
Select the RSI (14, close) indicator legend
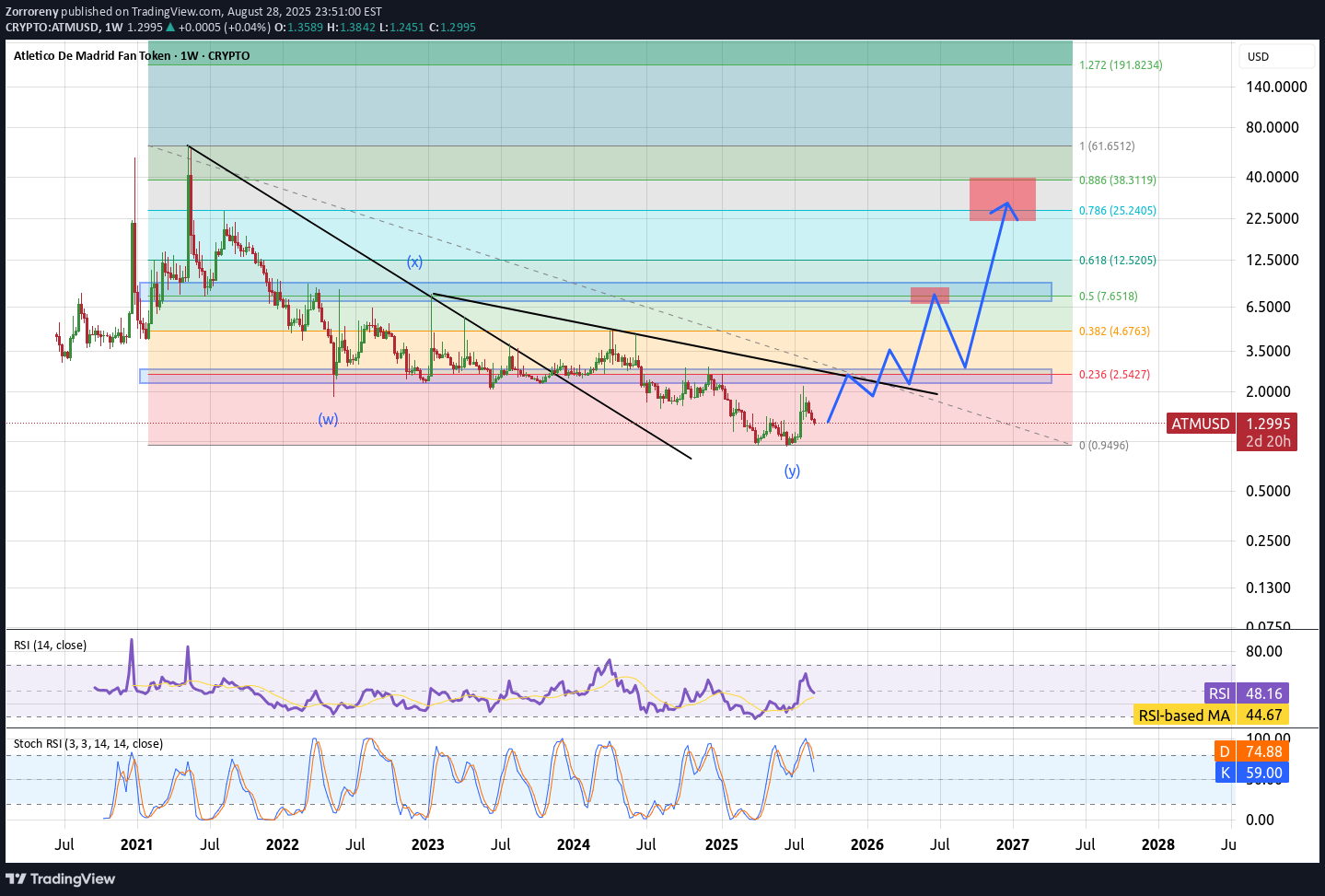click(x=51, y=645)
